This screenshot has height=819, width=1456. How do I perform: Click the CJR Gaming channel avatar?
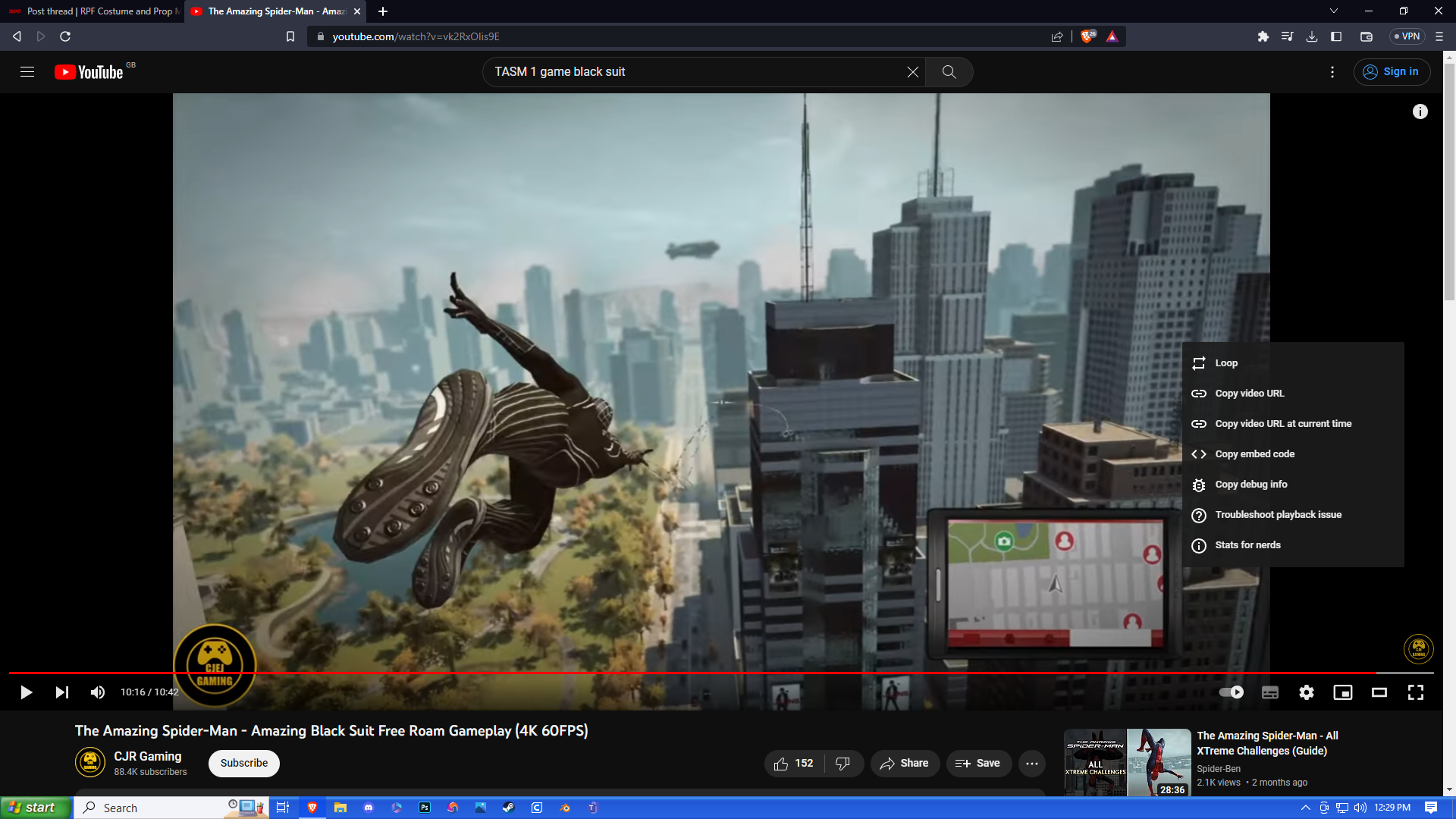90,763
